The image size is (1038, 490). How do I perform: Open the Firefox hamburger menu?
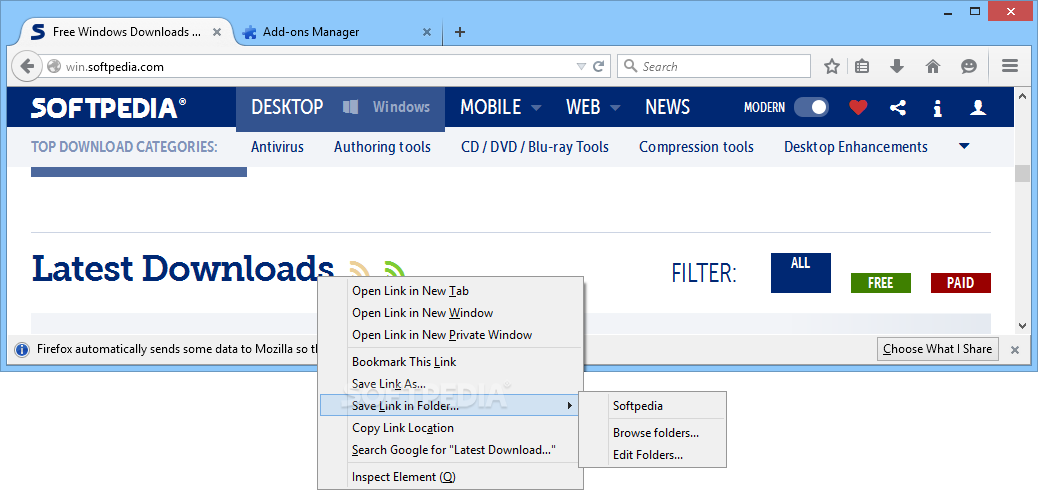[x=1010, y=66]
